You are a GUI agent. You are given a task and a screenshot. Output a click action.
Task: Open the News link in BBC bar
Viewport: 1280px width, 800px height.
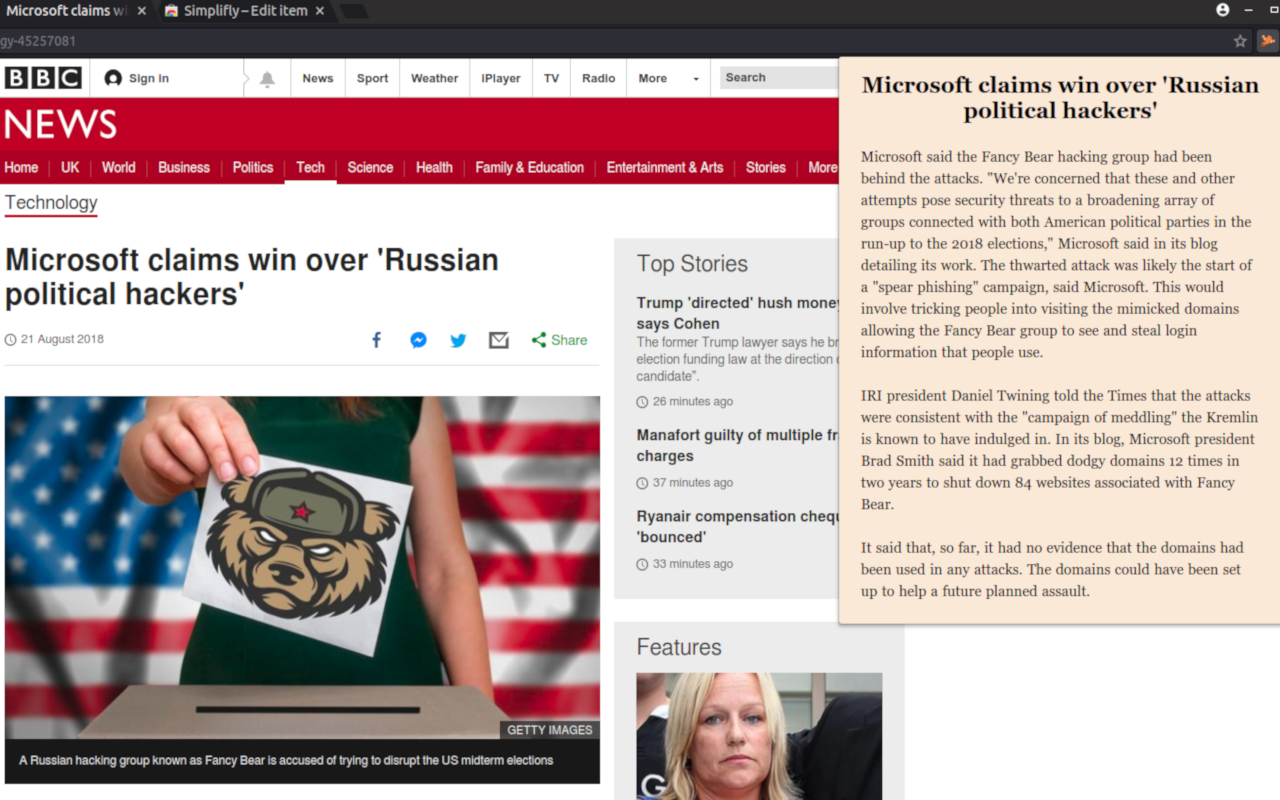pos(318,78)
